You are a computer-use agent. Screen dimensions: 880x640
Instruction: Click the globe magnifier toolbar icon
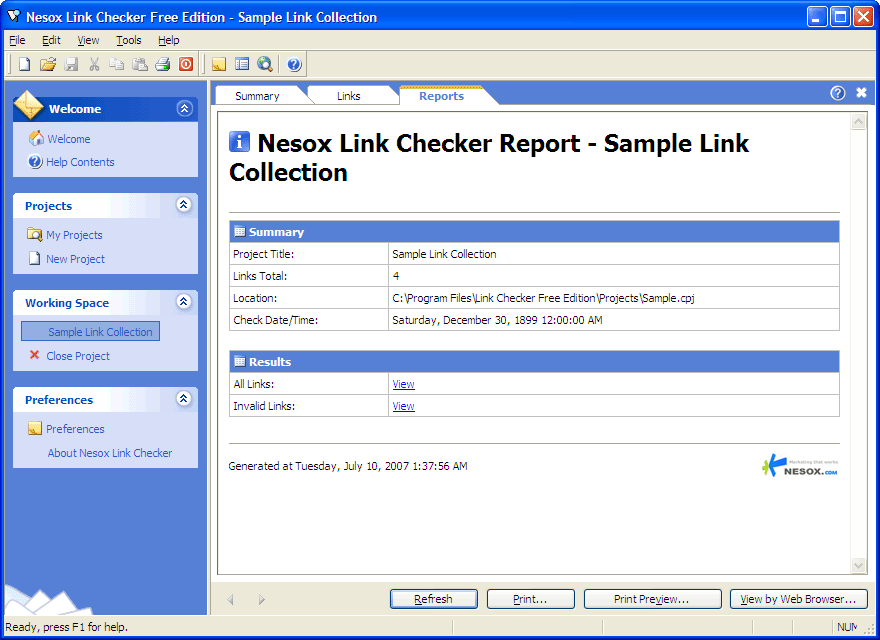coord(264,64)
